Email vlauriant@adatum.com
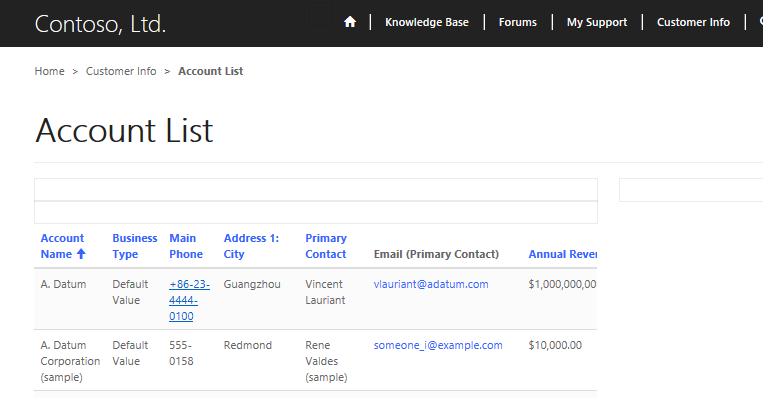Screen dimensions: 763x398 (x=431, y=284)
